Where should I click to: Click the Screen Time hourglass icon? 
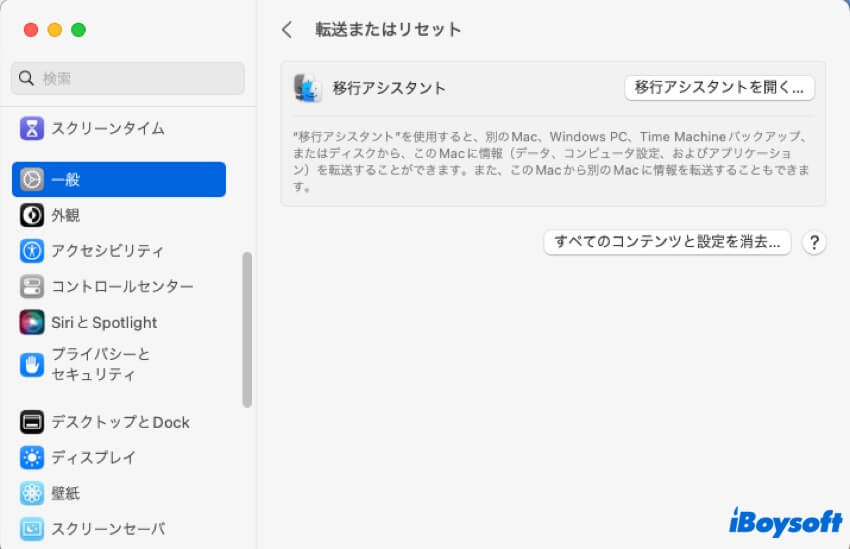tap(32, 128)
